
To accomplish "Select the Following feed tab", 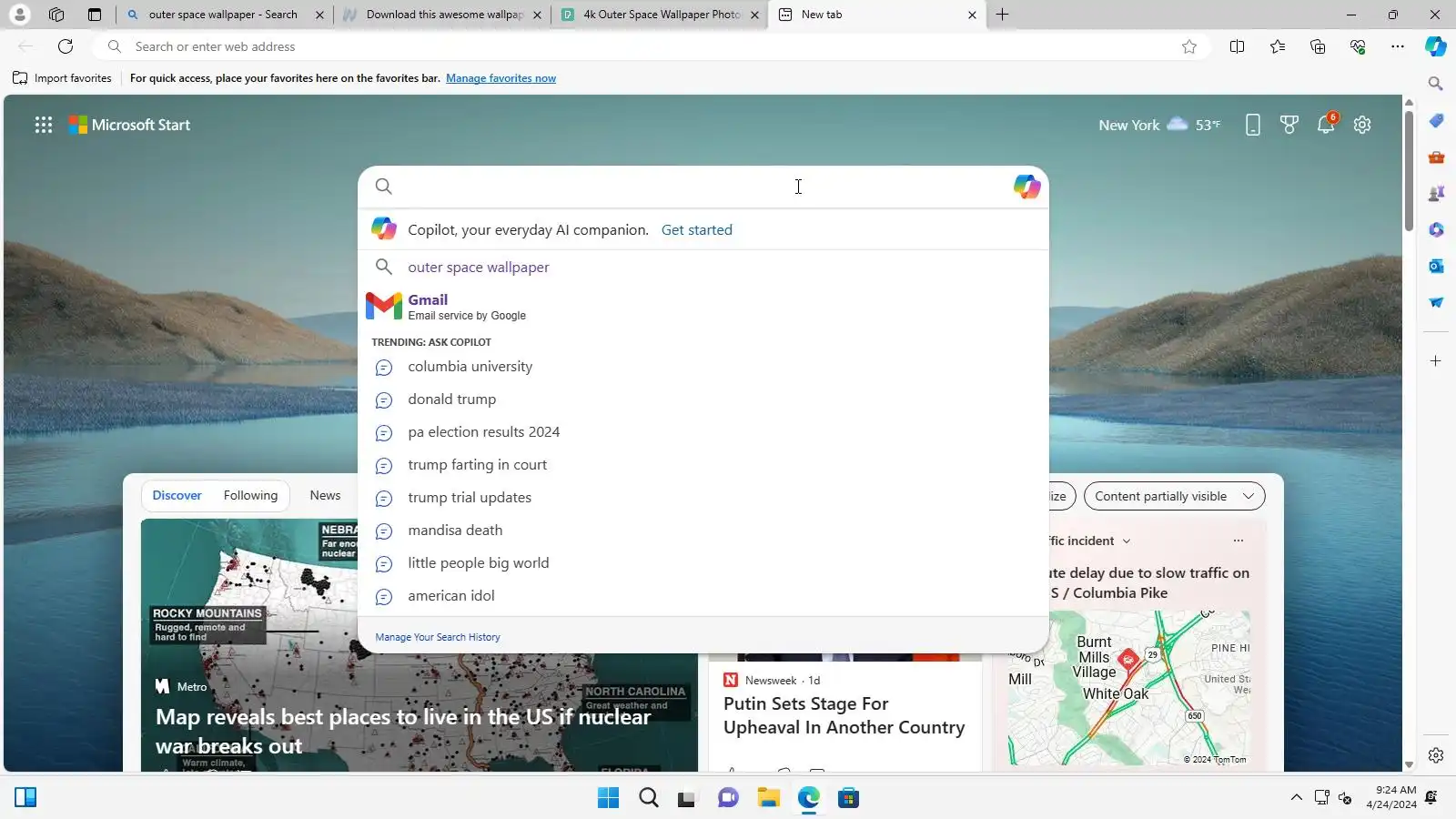I will [250, 495].
